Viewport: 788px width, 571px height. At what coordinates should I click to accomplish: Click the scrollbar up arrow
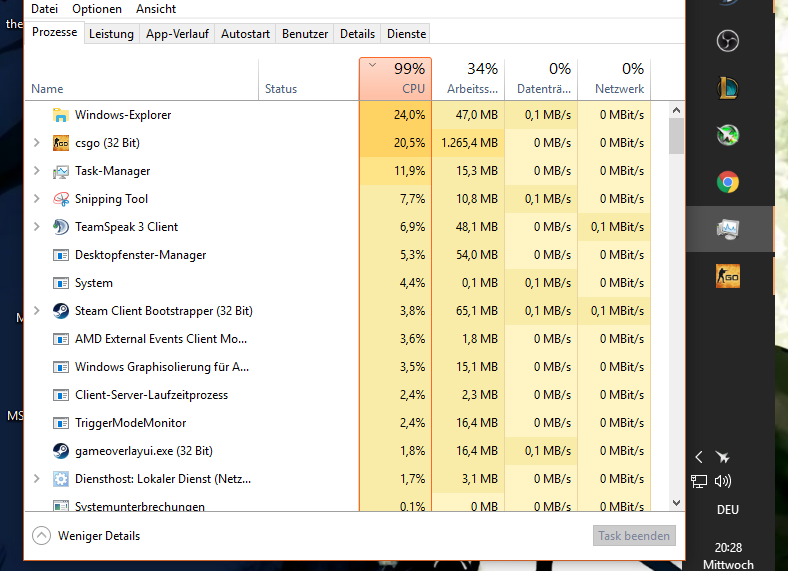(x=676, y=110)
